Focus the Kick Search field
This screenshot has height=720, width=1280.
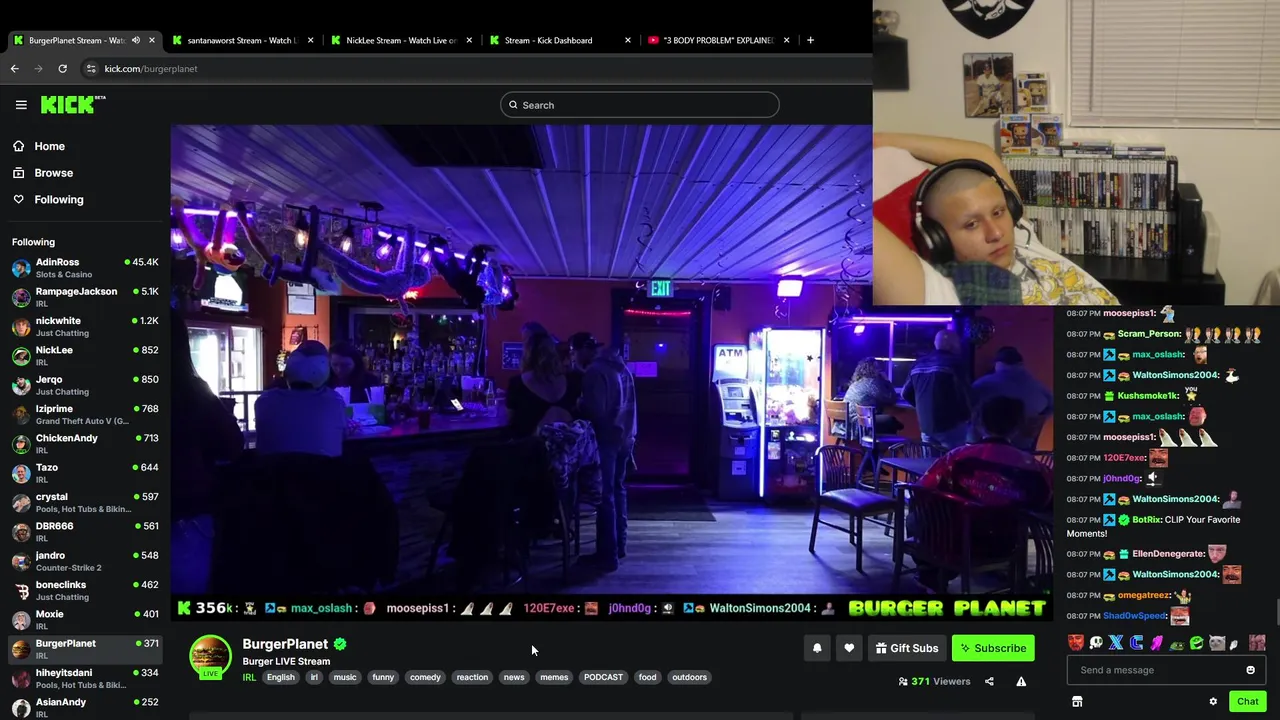tap(640, 105)
